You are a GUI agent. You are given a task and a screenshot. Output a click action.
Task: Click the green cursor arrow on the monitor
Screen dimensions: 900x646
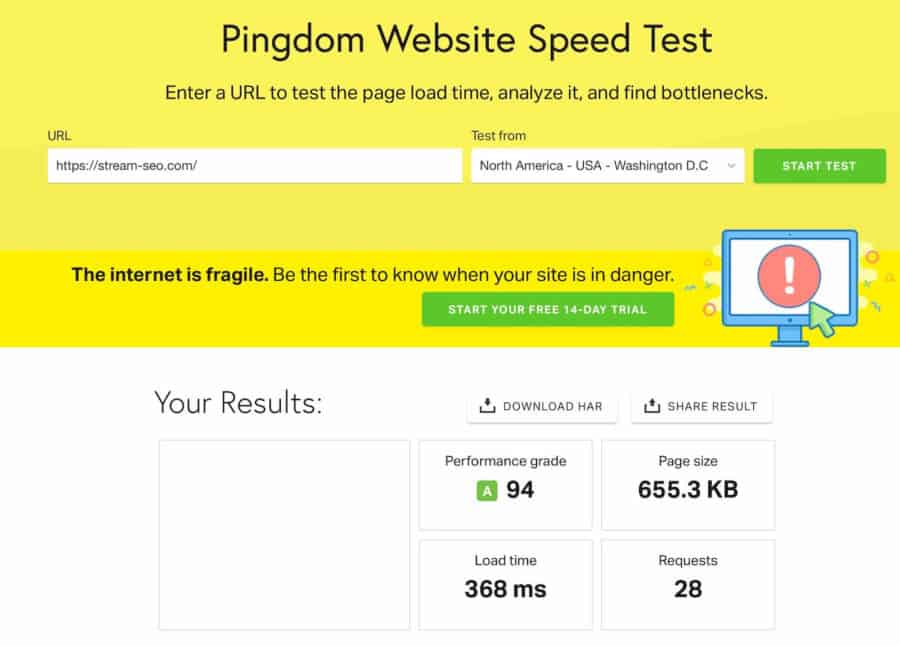click(x=823, y=319)
